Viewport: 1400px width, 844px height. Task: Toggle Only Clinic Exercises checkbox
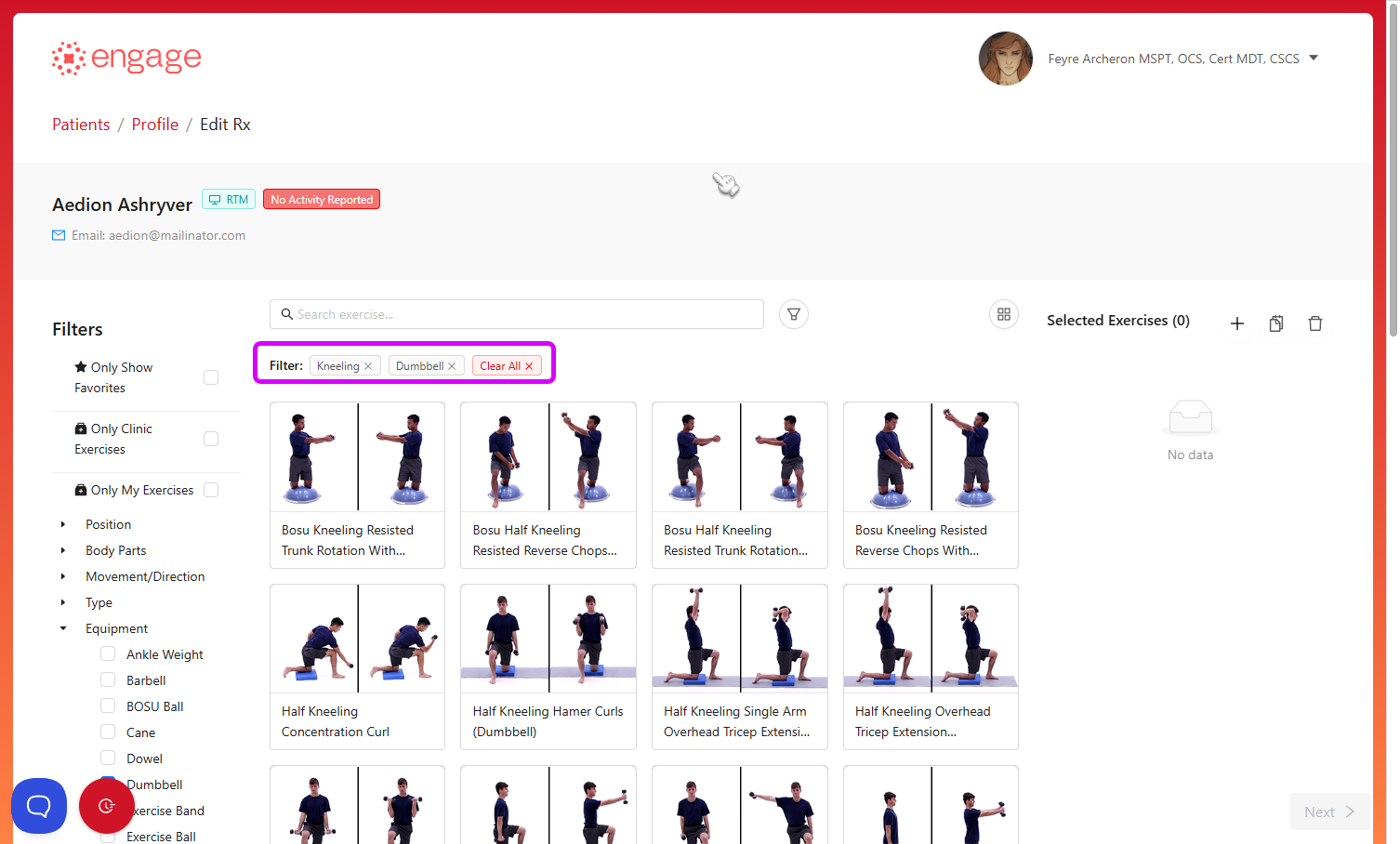click(x=211, y=439)
